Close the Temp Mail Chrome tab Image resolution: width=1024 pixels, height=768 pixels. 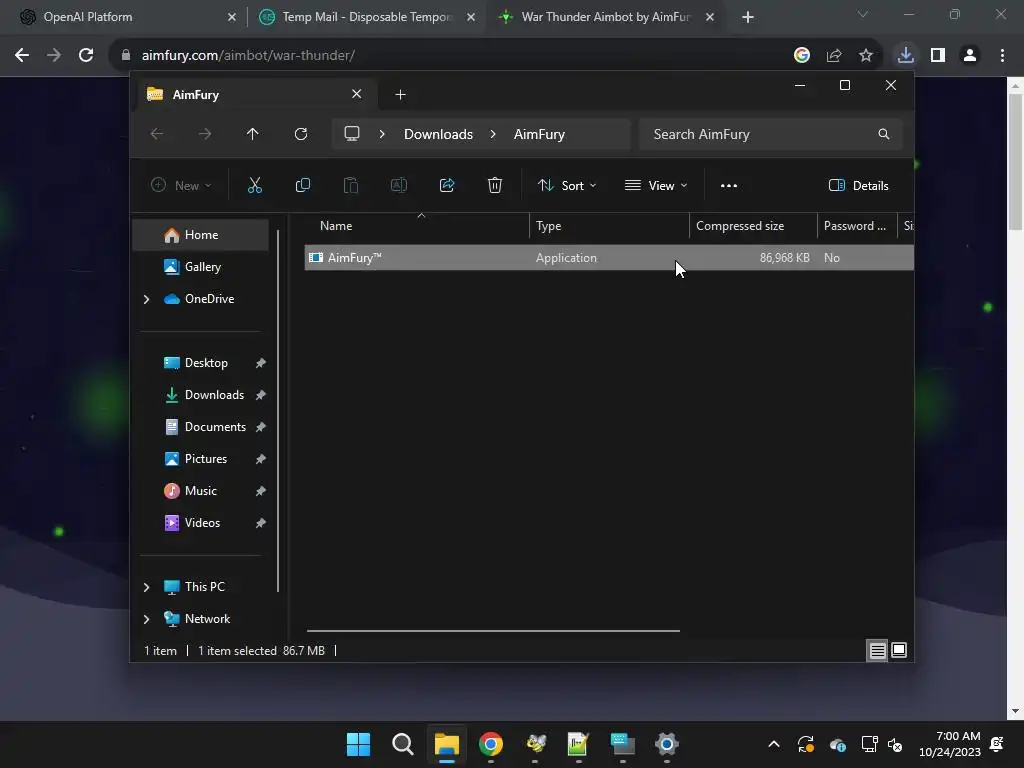(471, 17)
